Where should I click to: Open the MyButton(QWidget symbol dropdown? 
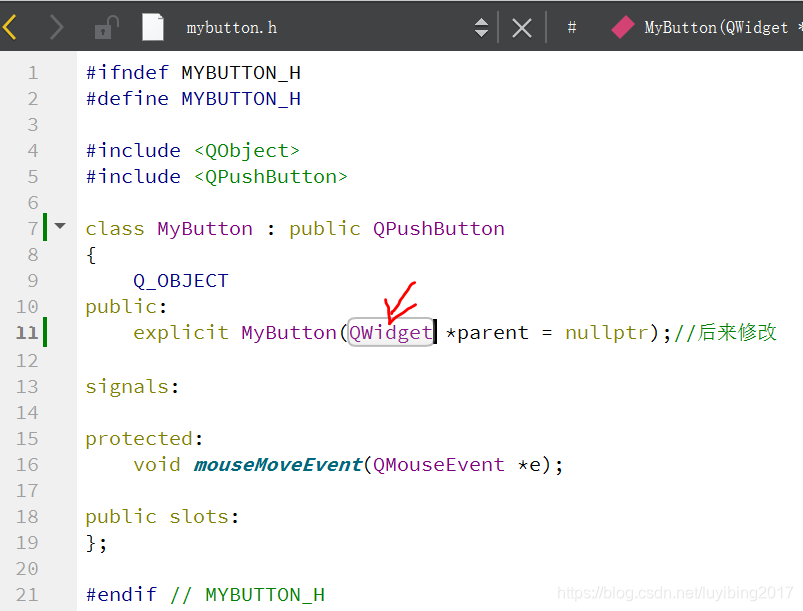coord(722,28)
